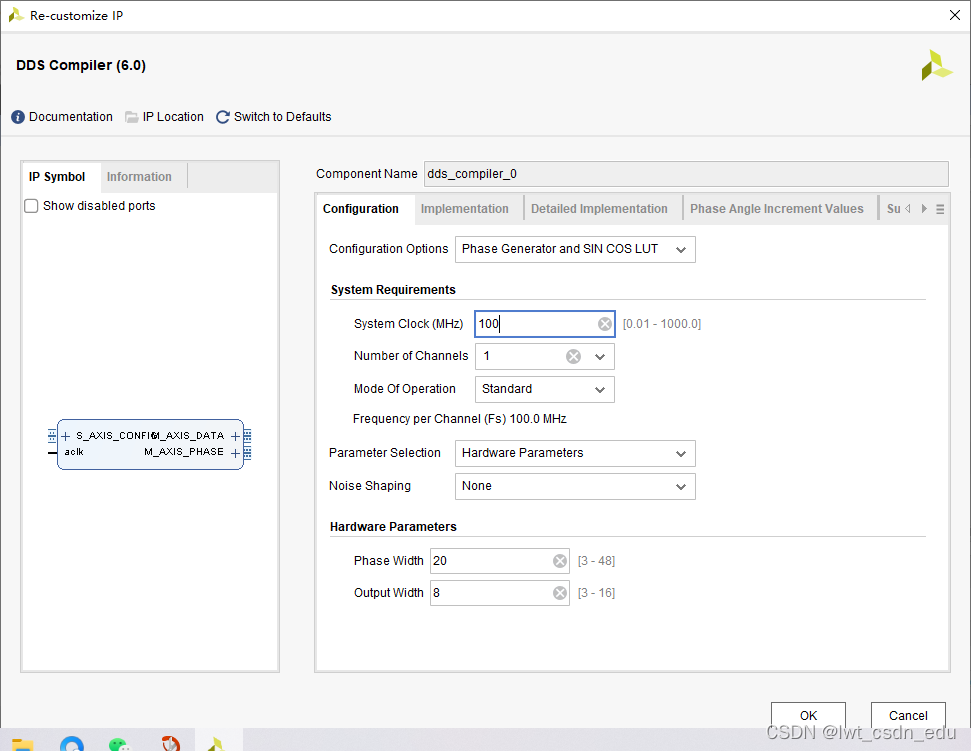The width and height of the screenshot is (971, 751).
Task: Open the red taskbar application icon
Action: pyautogui.click(x=170, y=743)
